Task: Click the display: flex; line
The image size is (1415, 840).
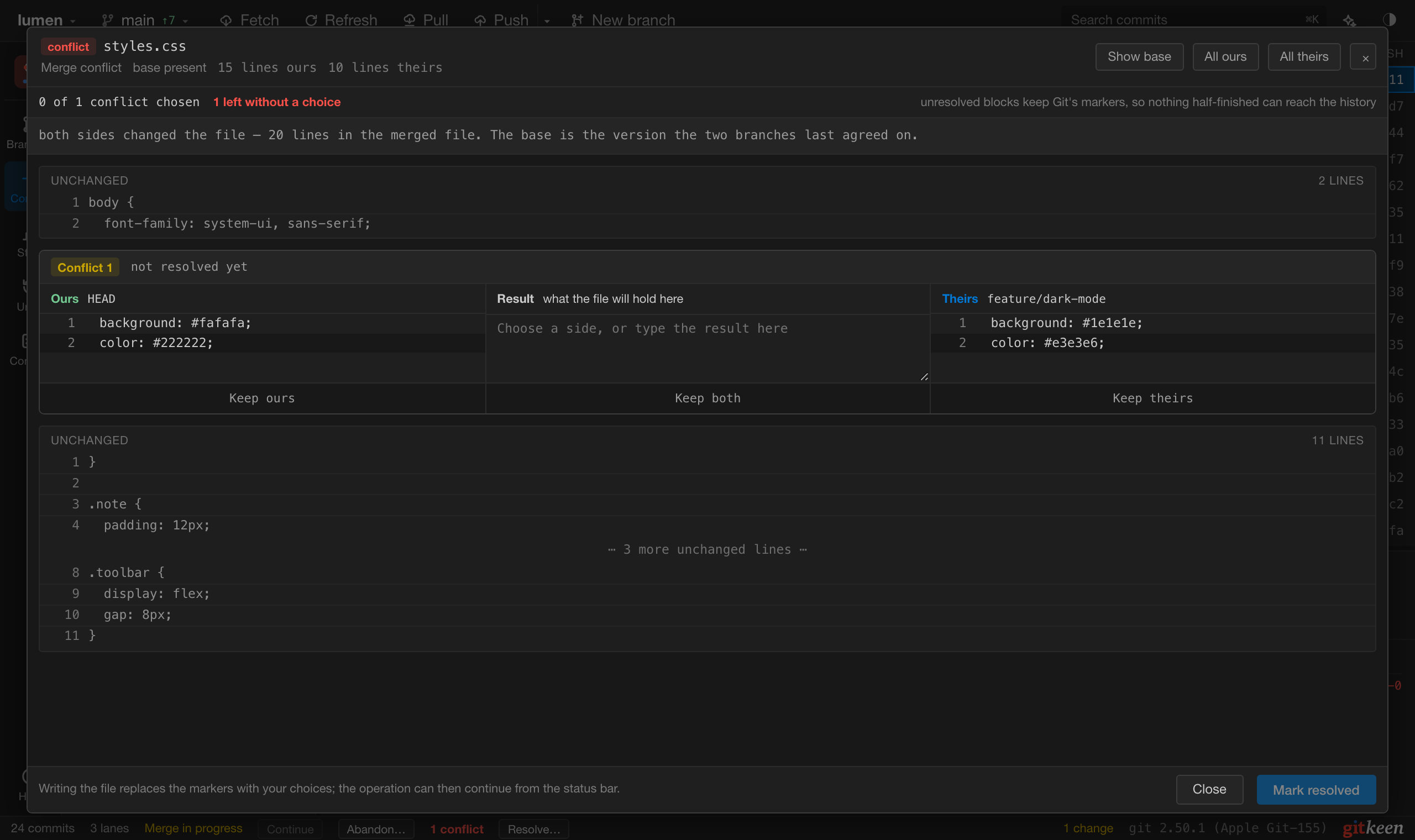Action: point(707,594)
